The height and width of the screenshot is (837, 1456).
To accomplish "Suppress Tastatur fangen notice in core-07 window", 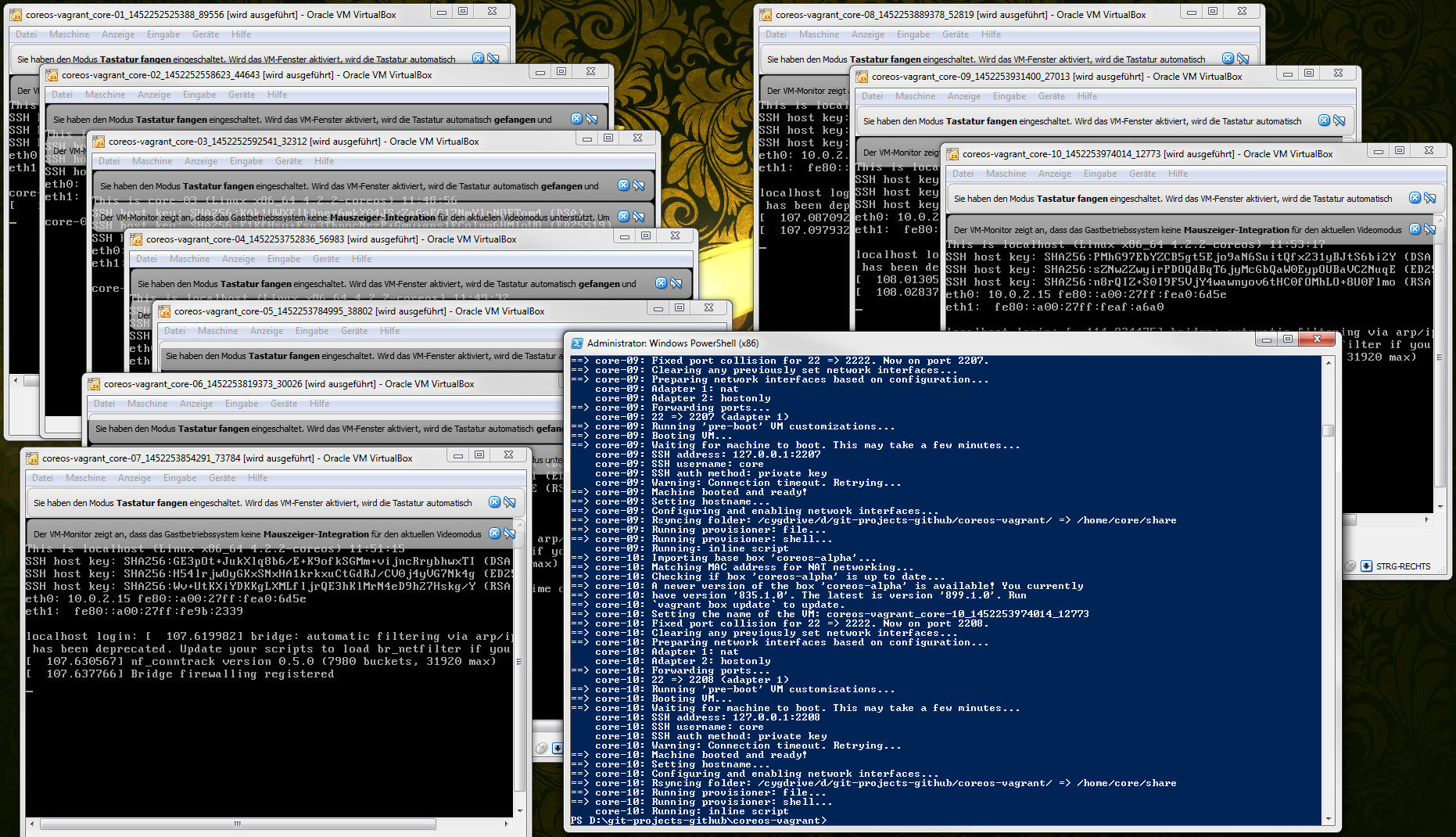I will 510,502.
